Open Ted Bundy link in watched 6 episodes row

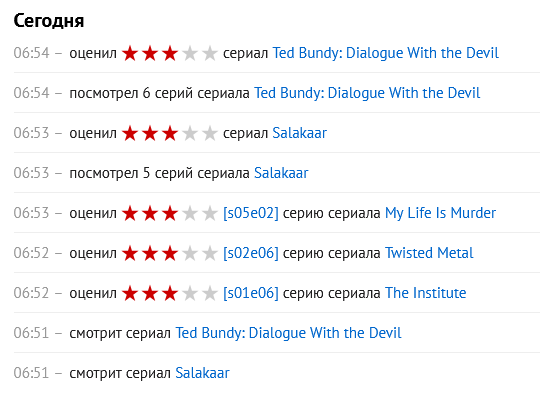(367, 93)
